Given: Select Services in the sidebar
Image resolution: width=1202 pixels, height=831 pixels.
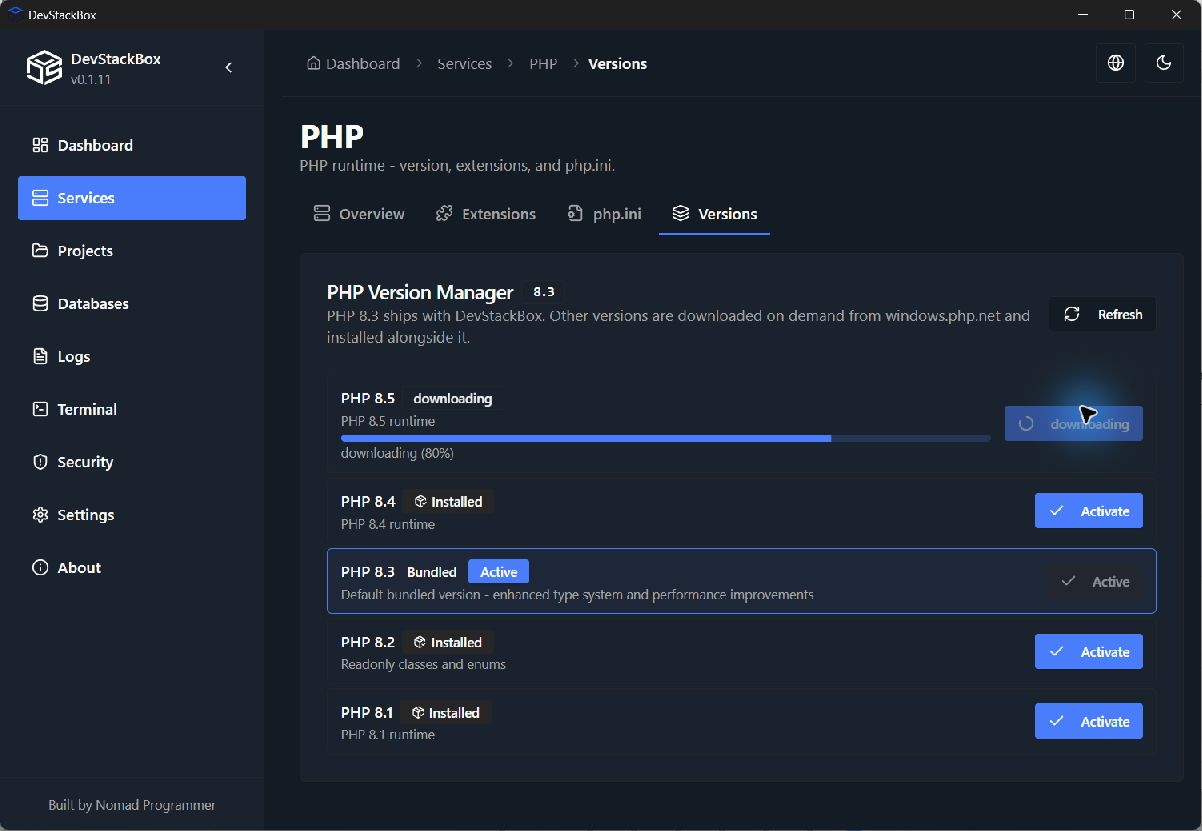Looking at the screenshot, I should 132,198.
